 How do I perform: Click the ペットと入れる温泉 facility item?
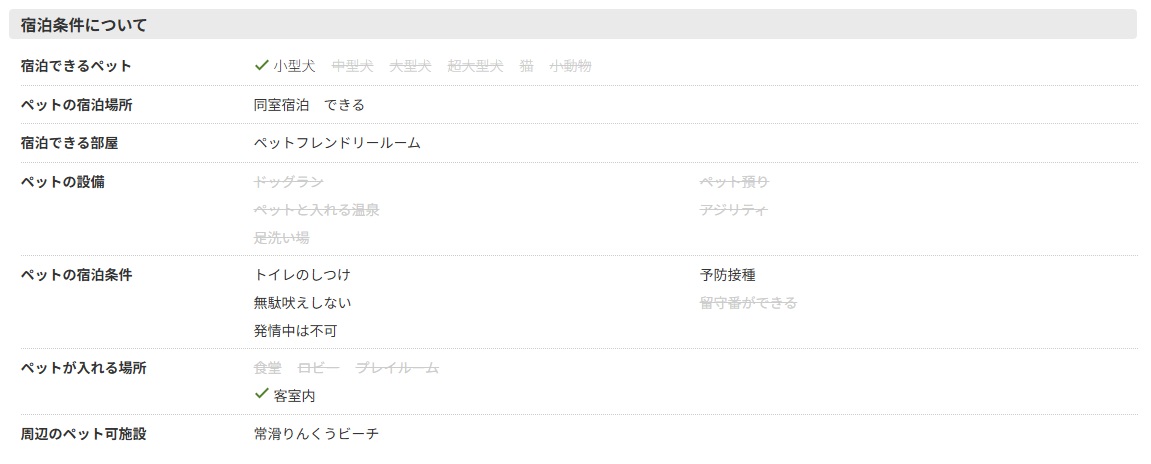tap(316, 210)
